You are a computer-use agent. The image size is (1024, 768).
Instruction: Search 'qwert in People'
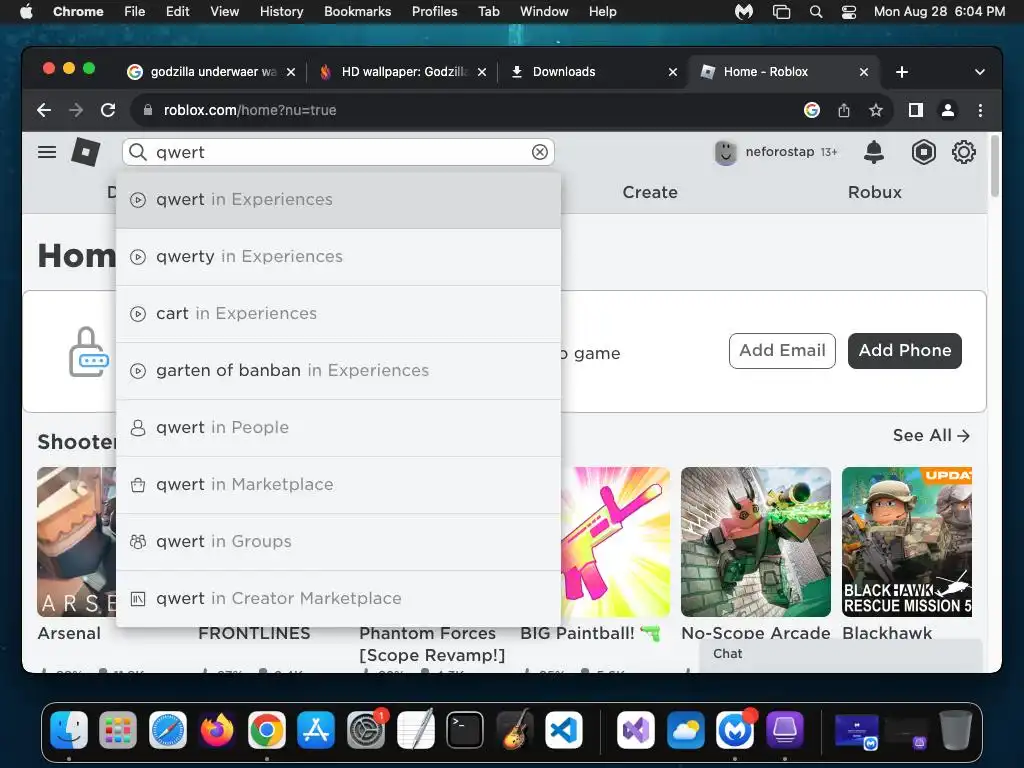[338, 428]
